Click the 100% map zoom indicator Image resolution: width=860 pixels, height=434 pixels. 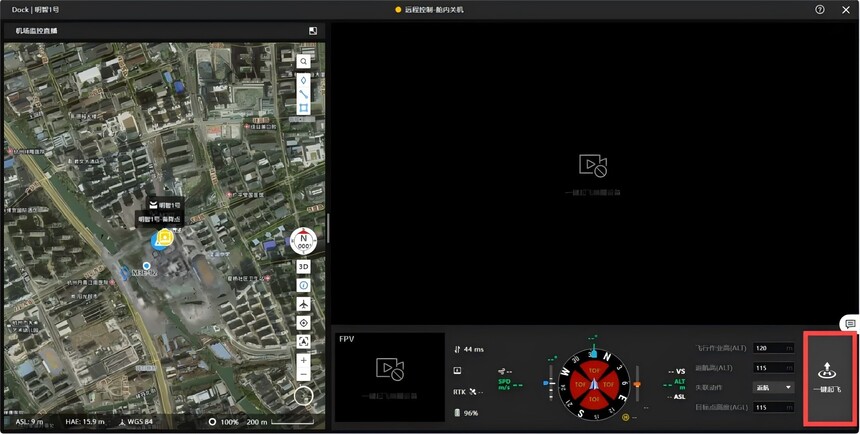[x=224, y=422]
